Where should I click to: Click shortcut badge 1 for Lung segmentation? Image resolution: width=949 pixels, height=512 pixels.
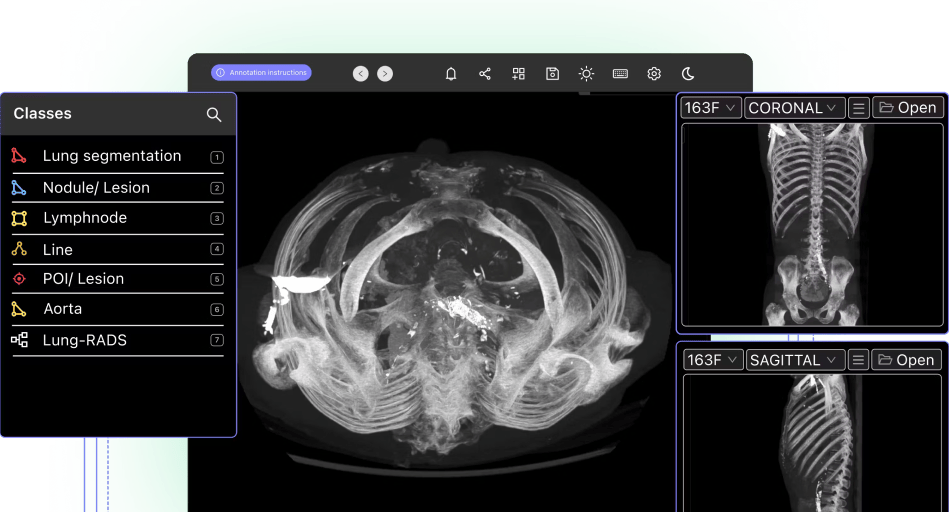click(x=217, y=157)
